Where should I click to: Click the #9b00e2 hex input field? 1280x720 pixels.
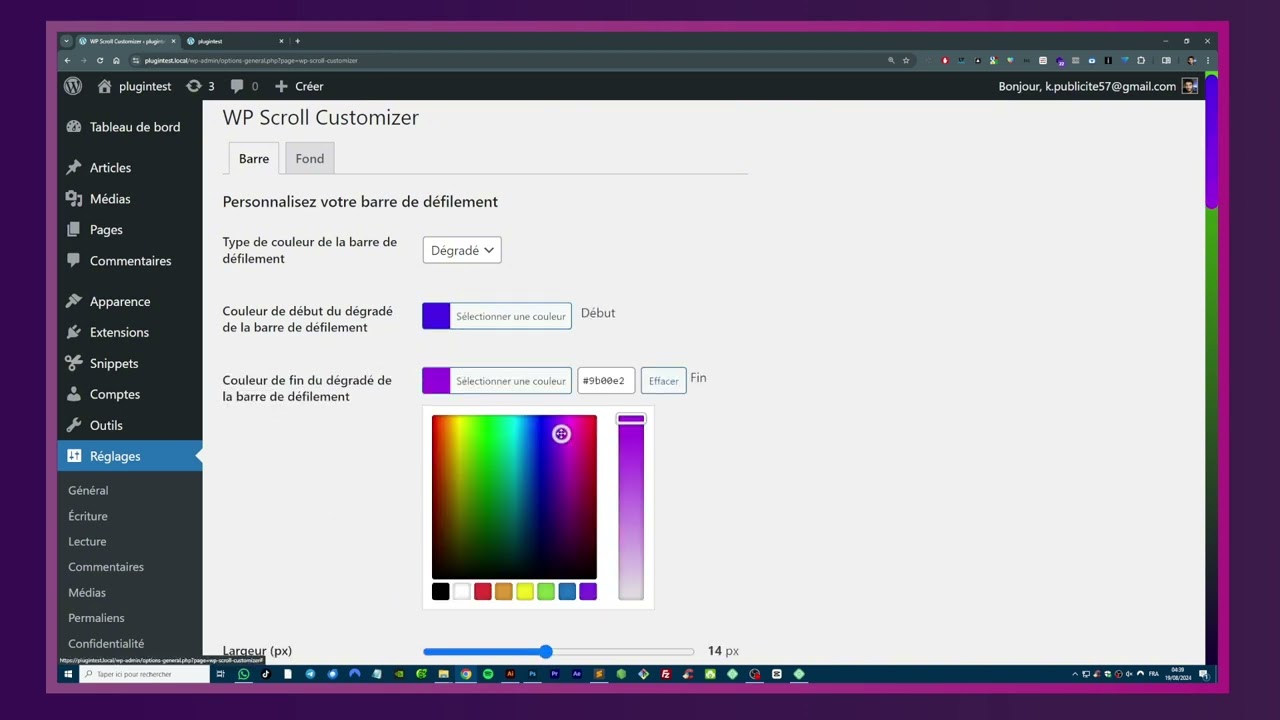coord(606,381)
